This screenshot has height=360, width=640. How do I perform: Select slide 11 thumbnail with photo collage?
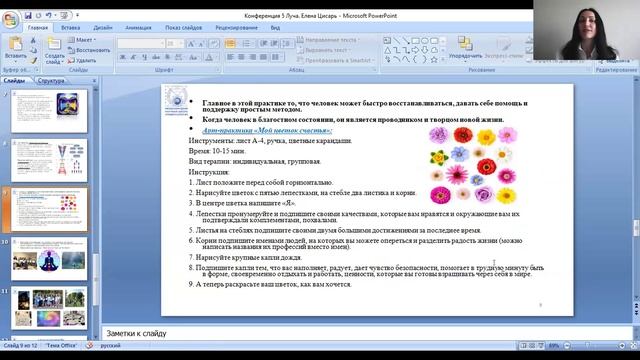(49, 308)
